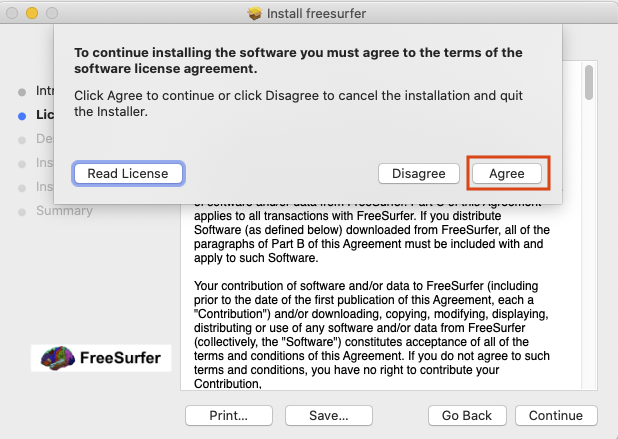Image resolution: width=618 pixels, height=439 pixels.
Task: Select the Summary step in the sidebar
Action: pyautogui.click(x=64, y=210)
